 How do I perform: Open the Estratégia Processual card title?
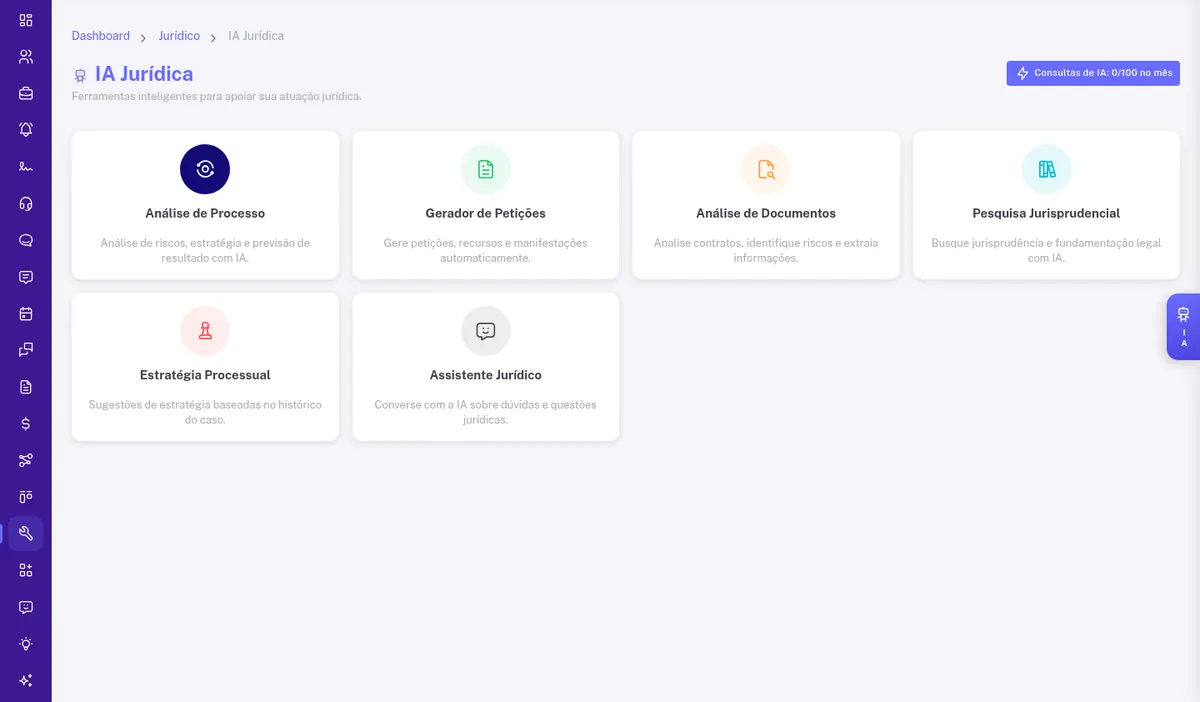pyautogui.click(x=205, y=375)
